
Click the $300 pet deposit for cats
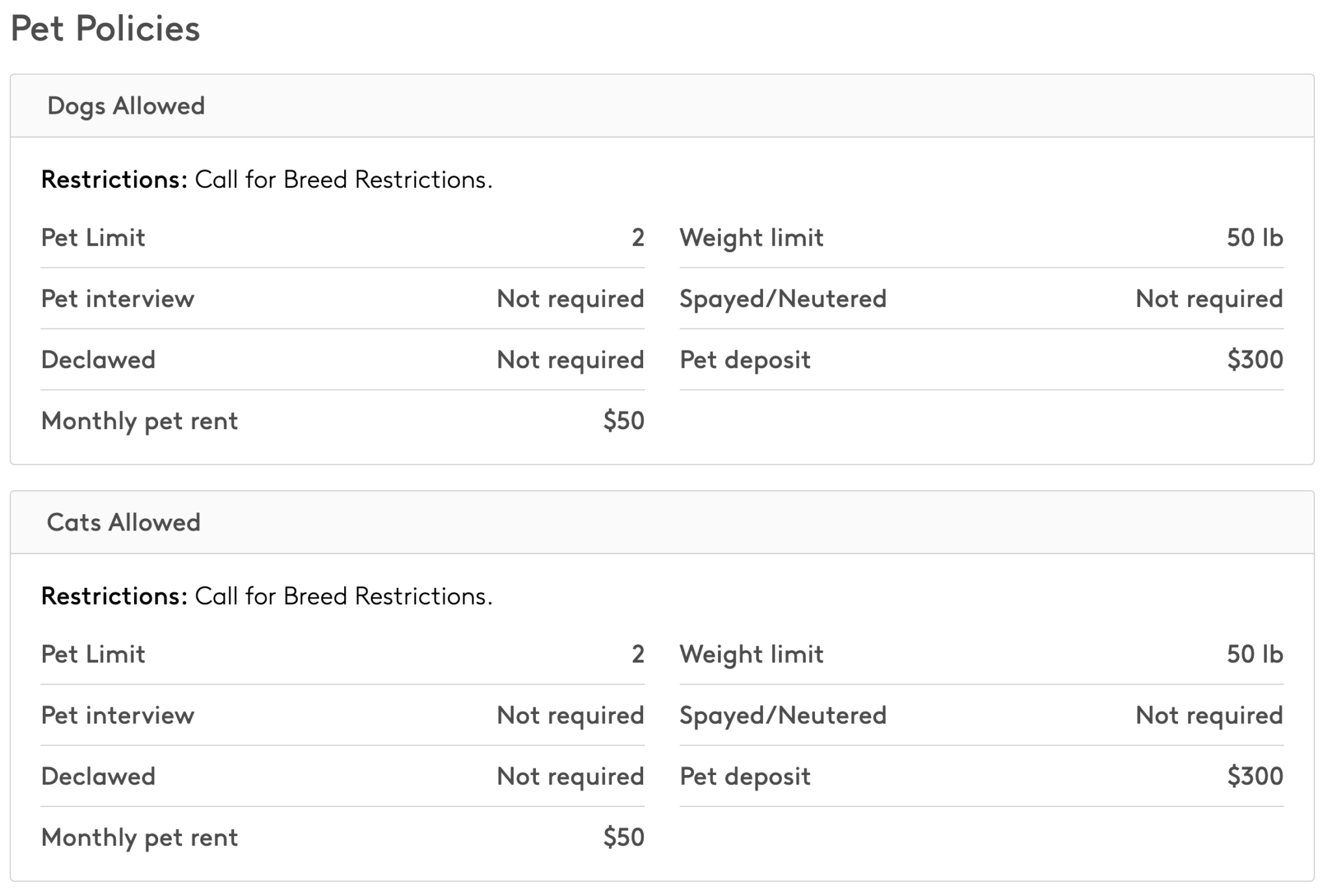coord(1255,776)
